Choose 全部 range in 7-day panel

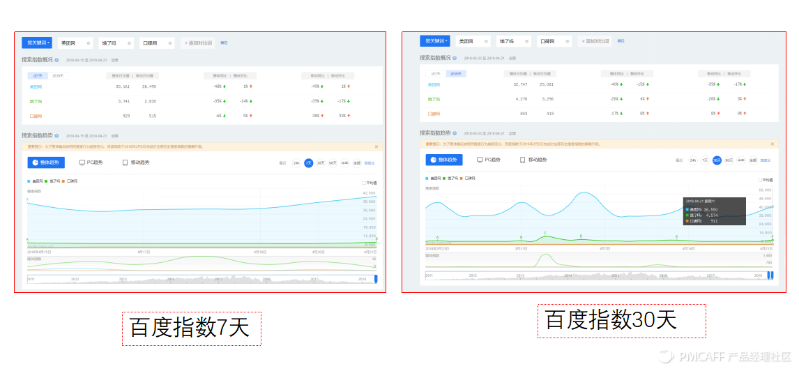[x=357, y=163]
